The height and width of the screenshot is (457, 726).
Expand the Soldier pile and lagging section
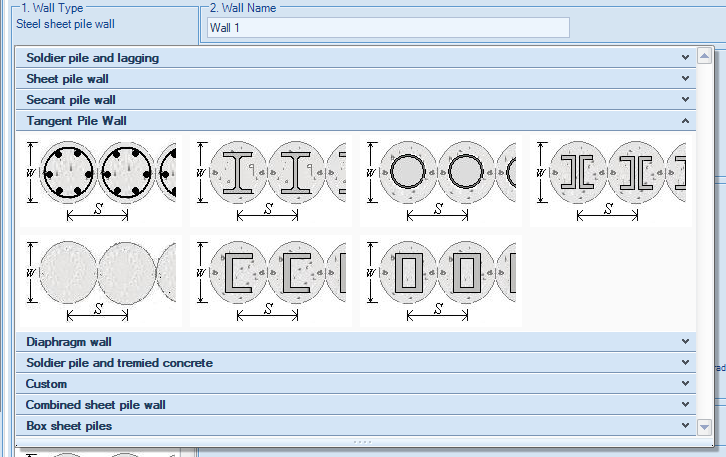point(356,58)
